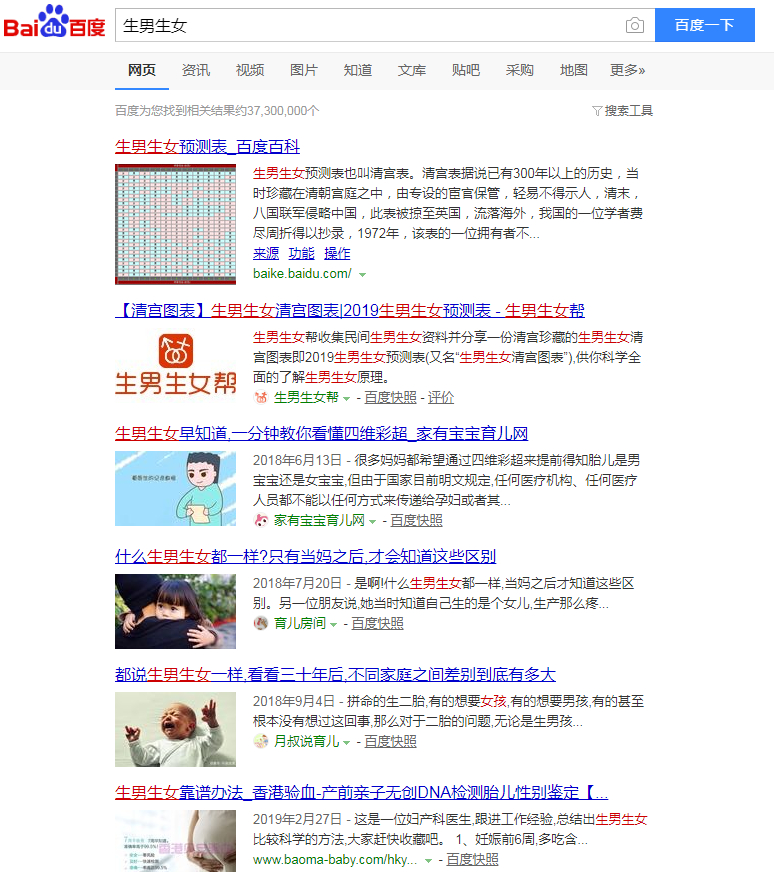Open 百度快照 for 月叔说育儿 result
The height and width of the screenshot is (872, 774).
(x=390, y=741)
